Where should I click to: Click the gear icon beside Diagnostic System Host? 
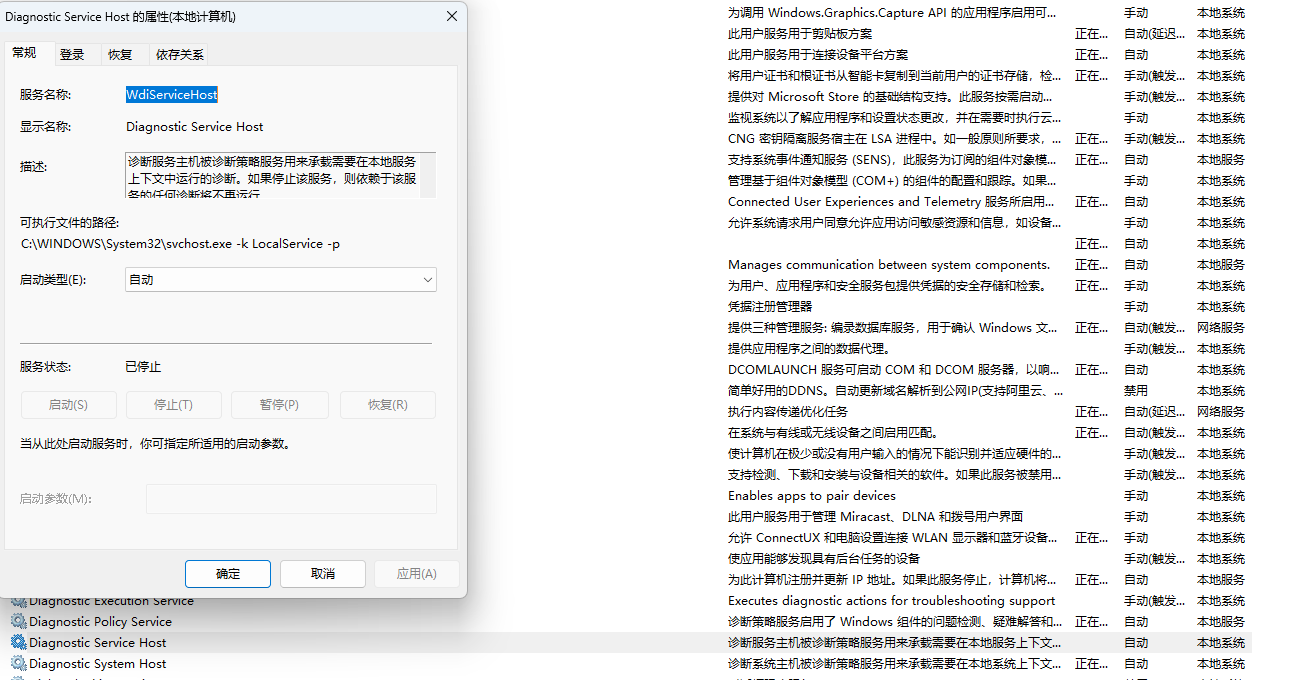(18, 664)
